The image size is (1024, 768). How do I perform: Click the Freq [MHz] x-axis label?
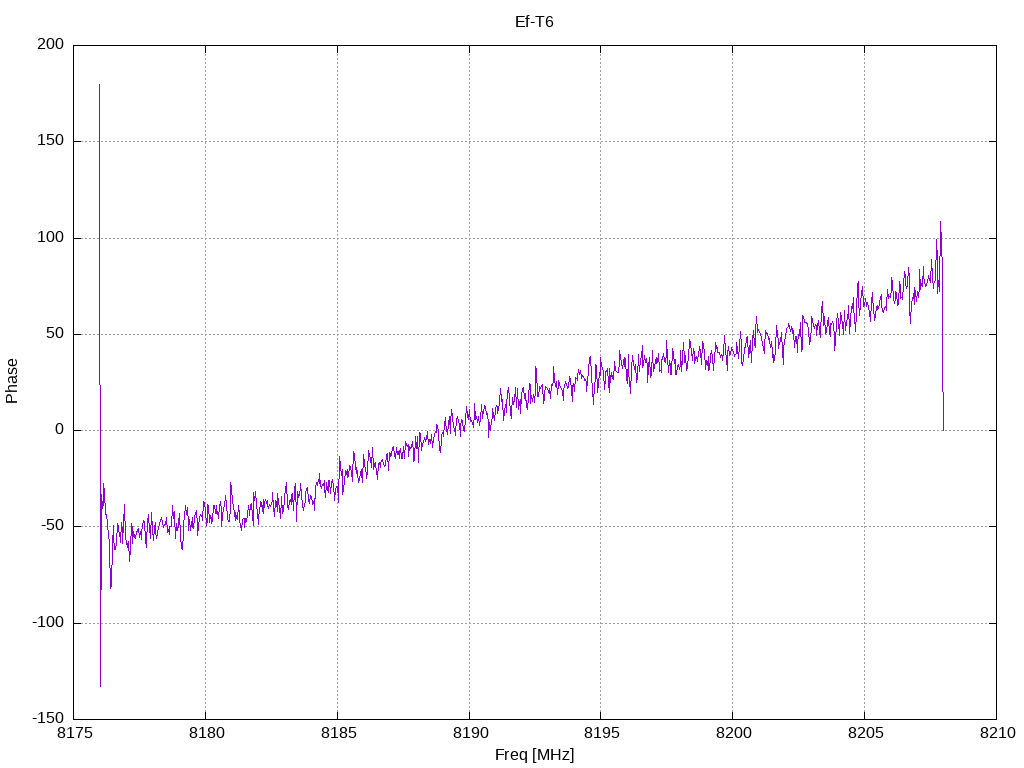[x=534, y=755]
